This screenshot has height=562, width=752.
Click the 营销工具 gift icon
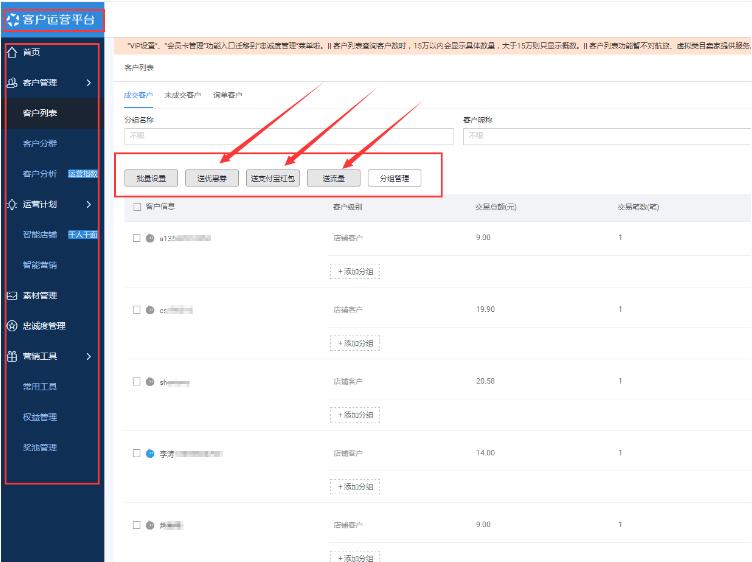point(12,356)
